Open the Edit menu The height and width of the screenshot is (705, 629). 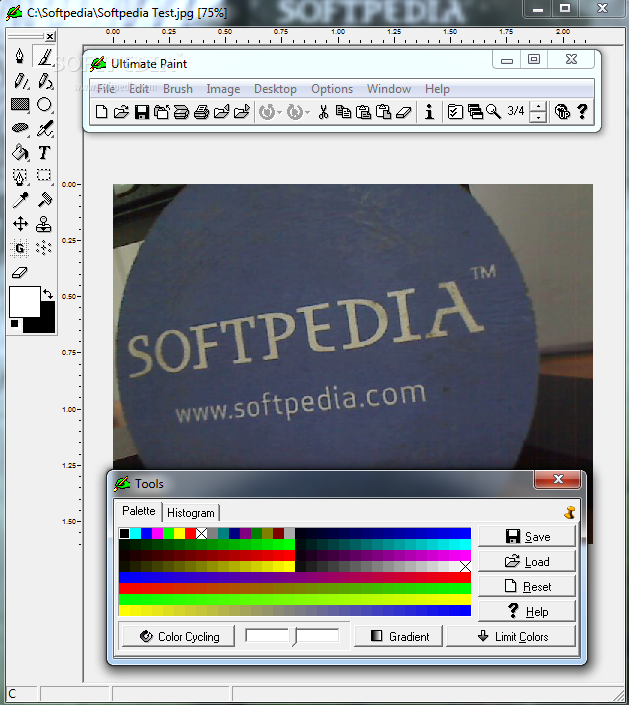click(x=139, y=89)
